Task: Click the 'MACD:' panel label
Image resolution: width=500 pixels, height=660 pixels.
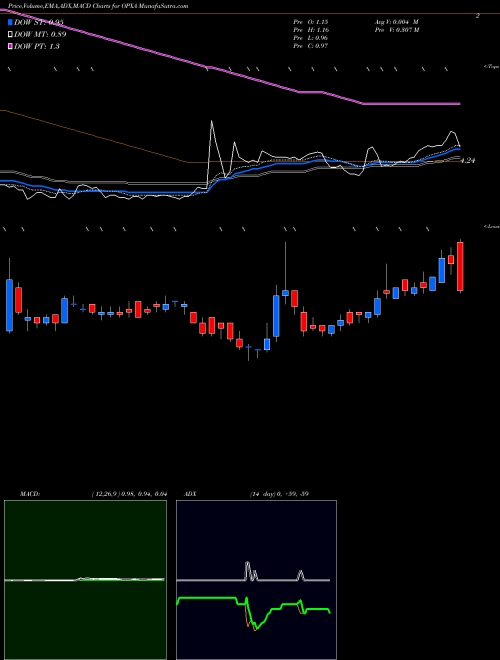Action: click(x=30, y=494)
